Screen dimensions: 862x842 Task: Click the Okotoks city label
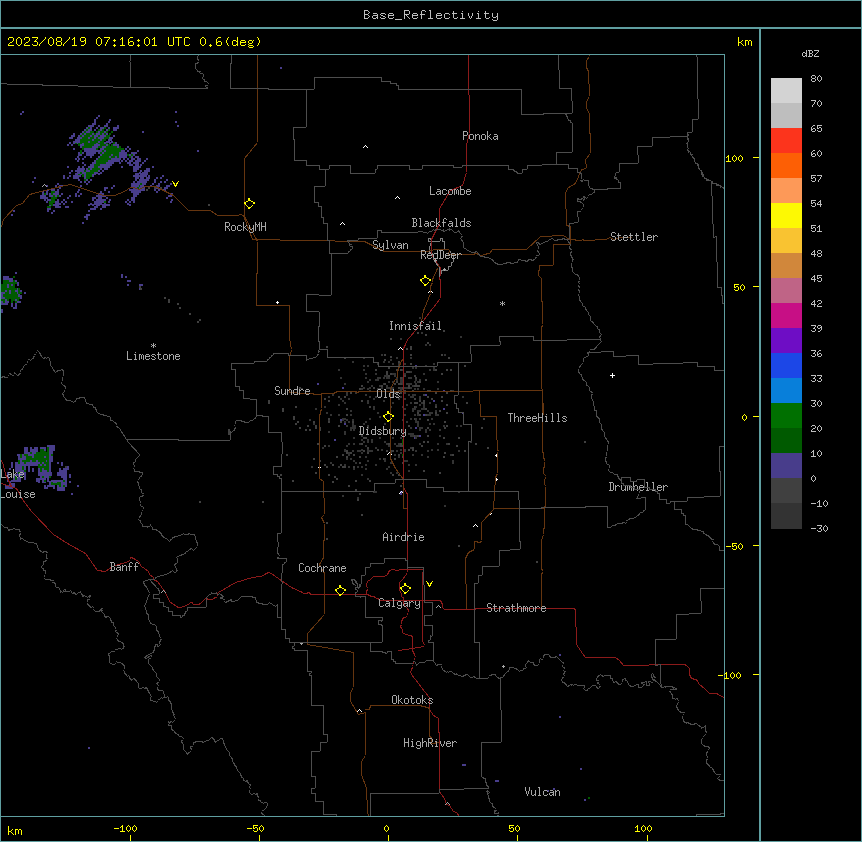click(412, 700)
